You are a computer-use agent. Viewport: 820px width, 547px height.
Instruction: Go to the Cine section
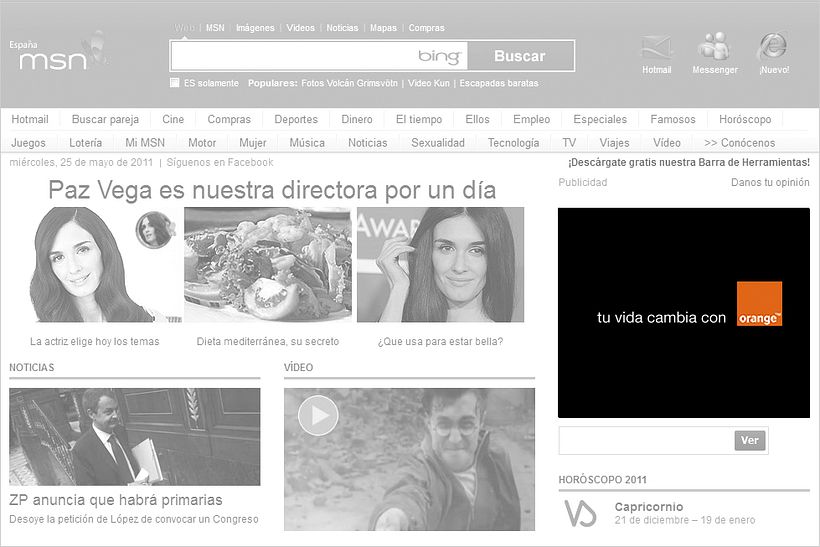173,119
